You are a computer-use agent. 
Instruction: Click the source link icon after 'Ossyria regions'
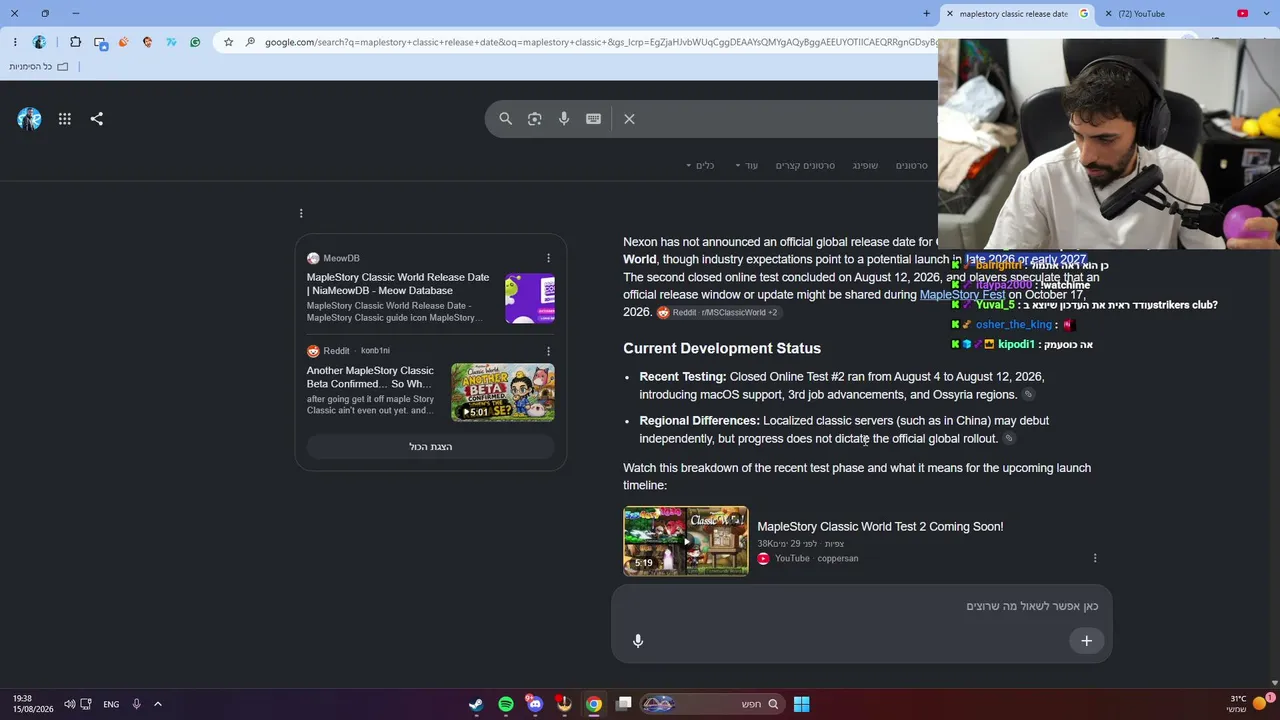click(1028, 395)
